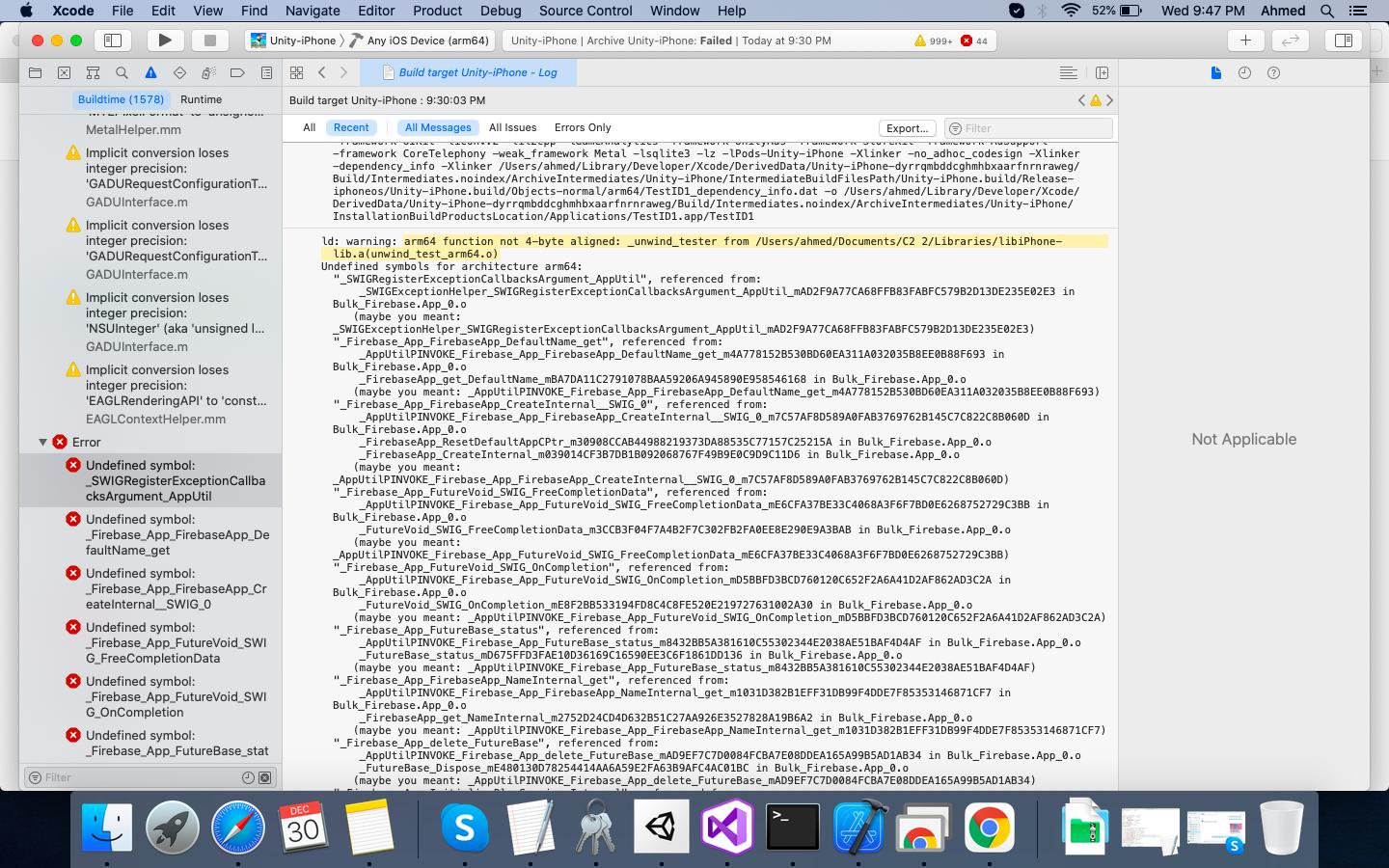
Task: Open the Library with the plus button
Action: pyautogui.click(x=1245, y=41)
